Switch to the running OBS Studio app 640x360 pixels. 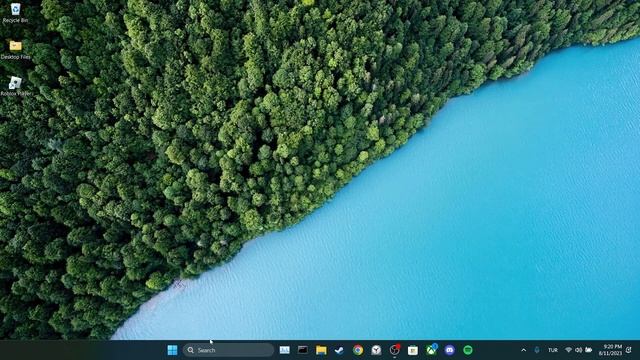click(x=395, y=350)
